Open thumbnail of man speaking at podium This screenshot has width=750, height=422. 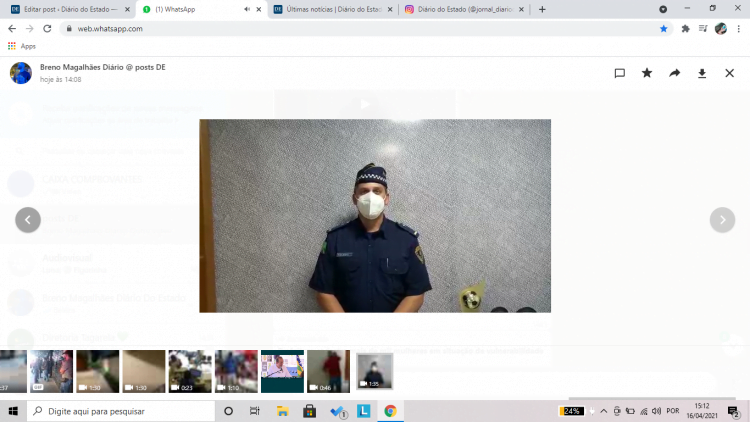point(282,371)
